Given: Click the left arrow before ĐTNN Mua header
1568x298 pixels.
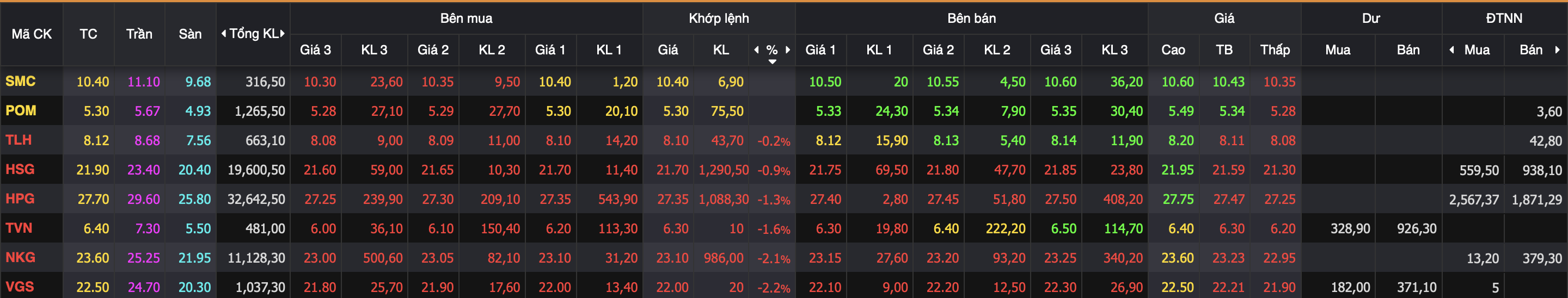Looking at the screenshot, I should tap(1451, 50).
